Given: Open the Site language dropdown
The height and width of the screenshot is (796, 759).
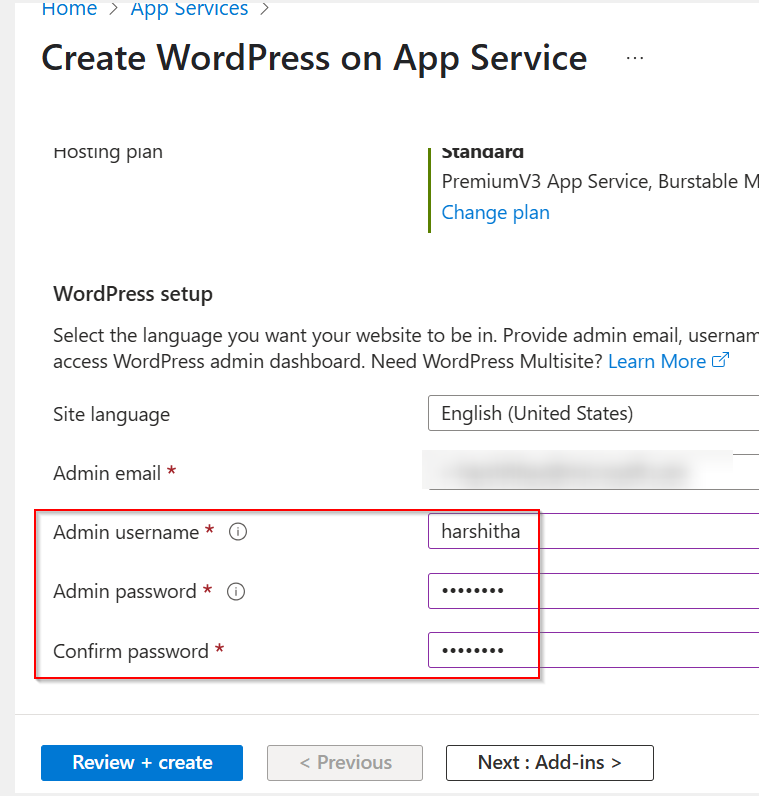Looking at the screenshot, I should coord(593,413).
